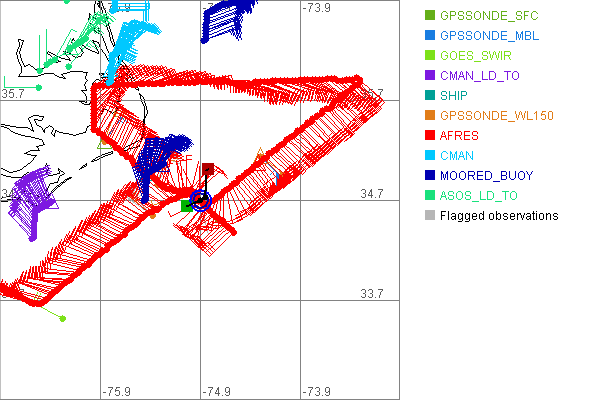Click the 33.7 latitude label on right
This screenshot has width=600, height=400.
coord(373,293)
